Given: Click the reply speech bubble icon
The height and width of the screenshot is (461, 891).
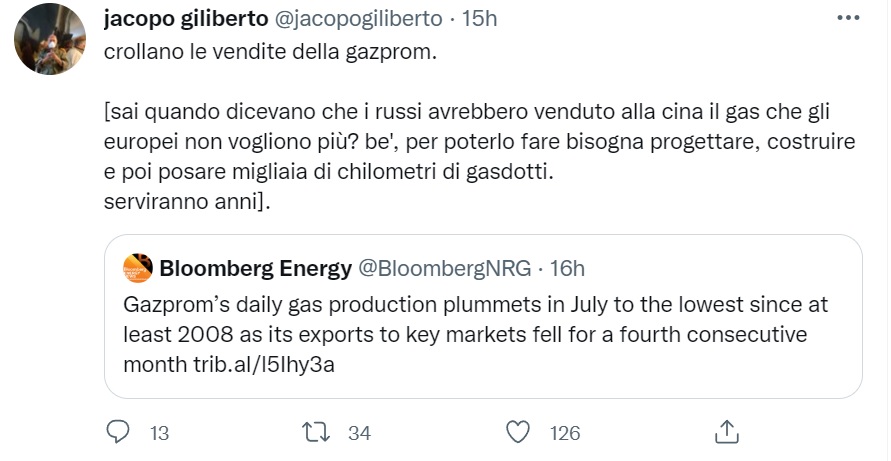Looking at the screenshot, I should pos(118,431).
